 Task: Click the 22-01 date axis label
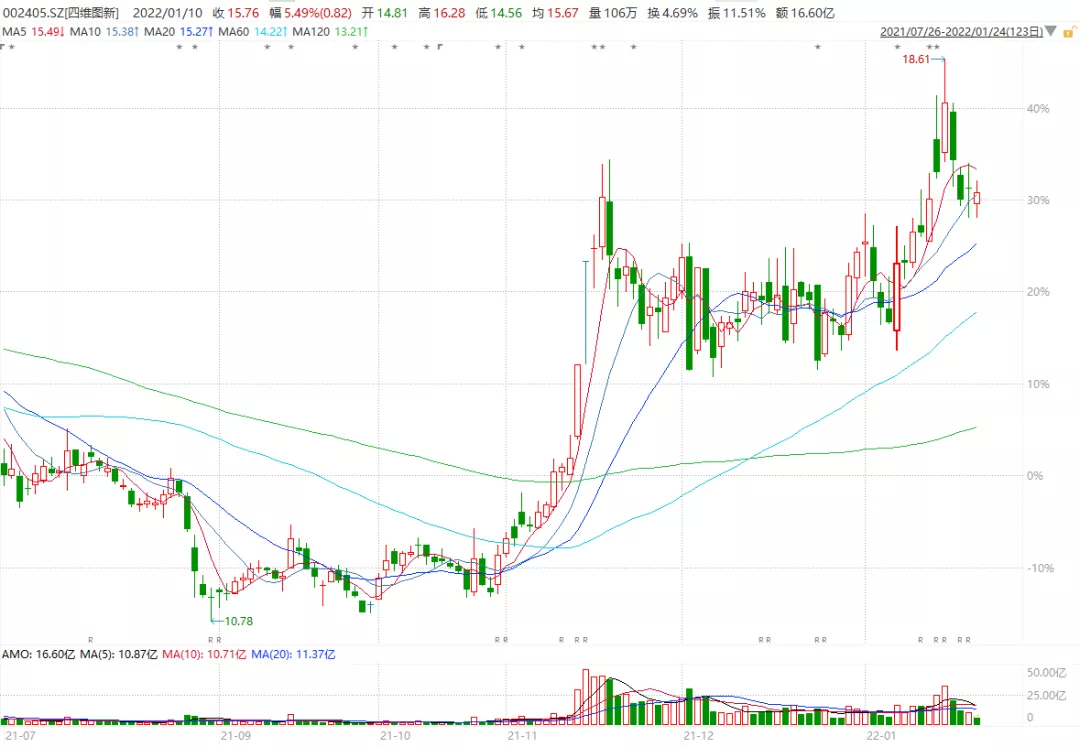pos(882,736)
